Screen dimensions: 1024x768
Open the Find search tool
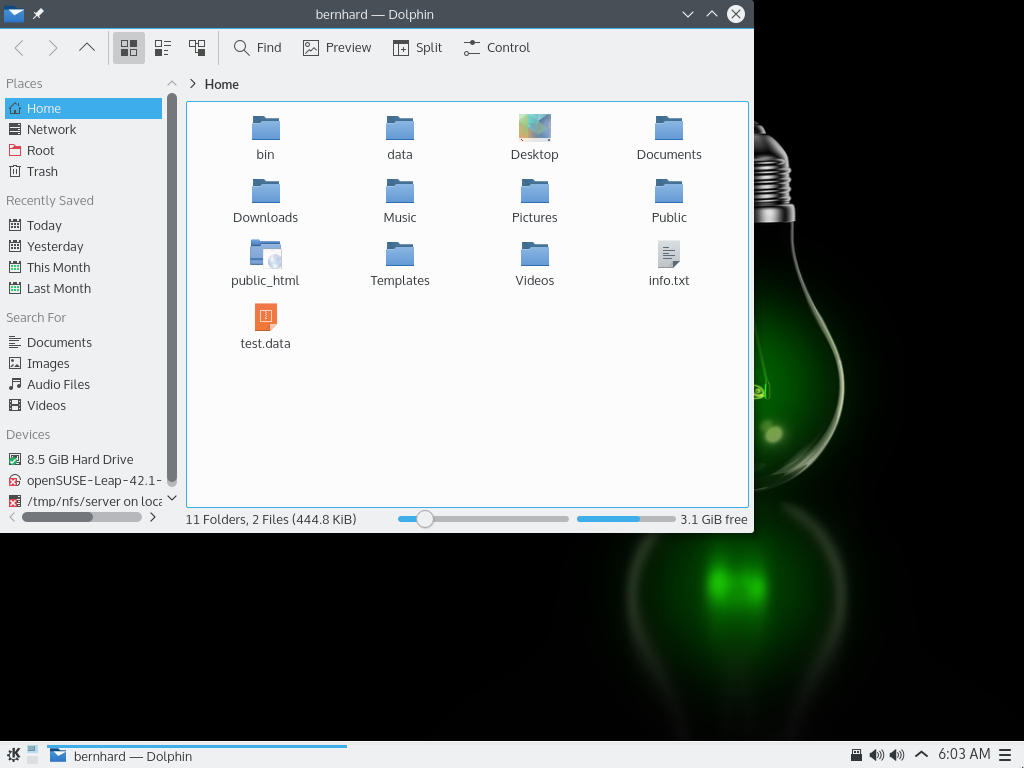(x=257, y=48)
